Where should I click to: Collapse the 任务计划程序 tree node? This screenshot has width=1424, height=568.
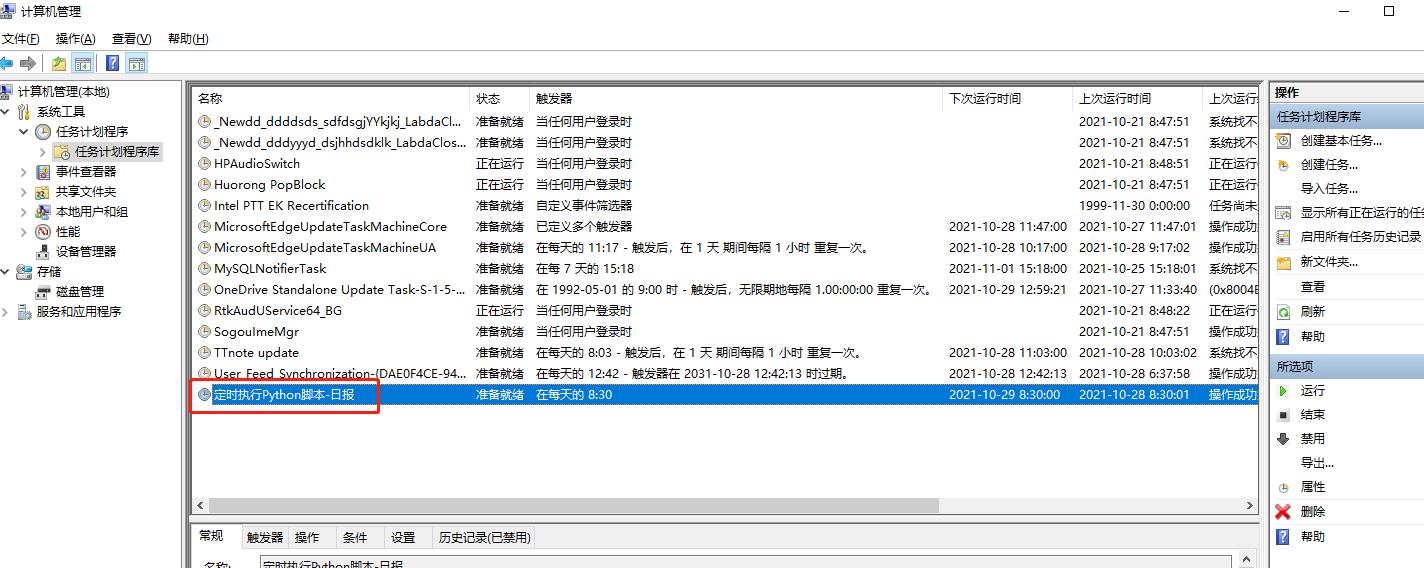(x=24, y=132)
